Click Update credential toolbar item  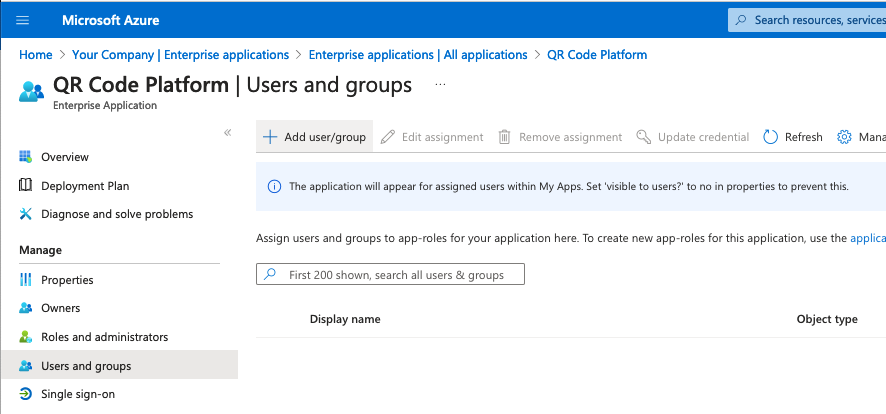click(x=693, y=137)
